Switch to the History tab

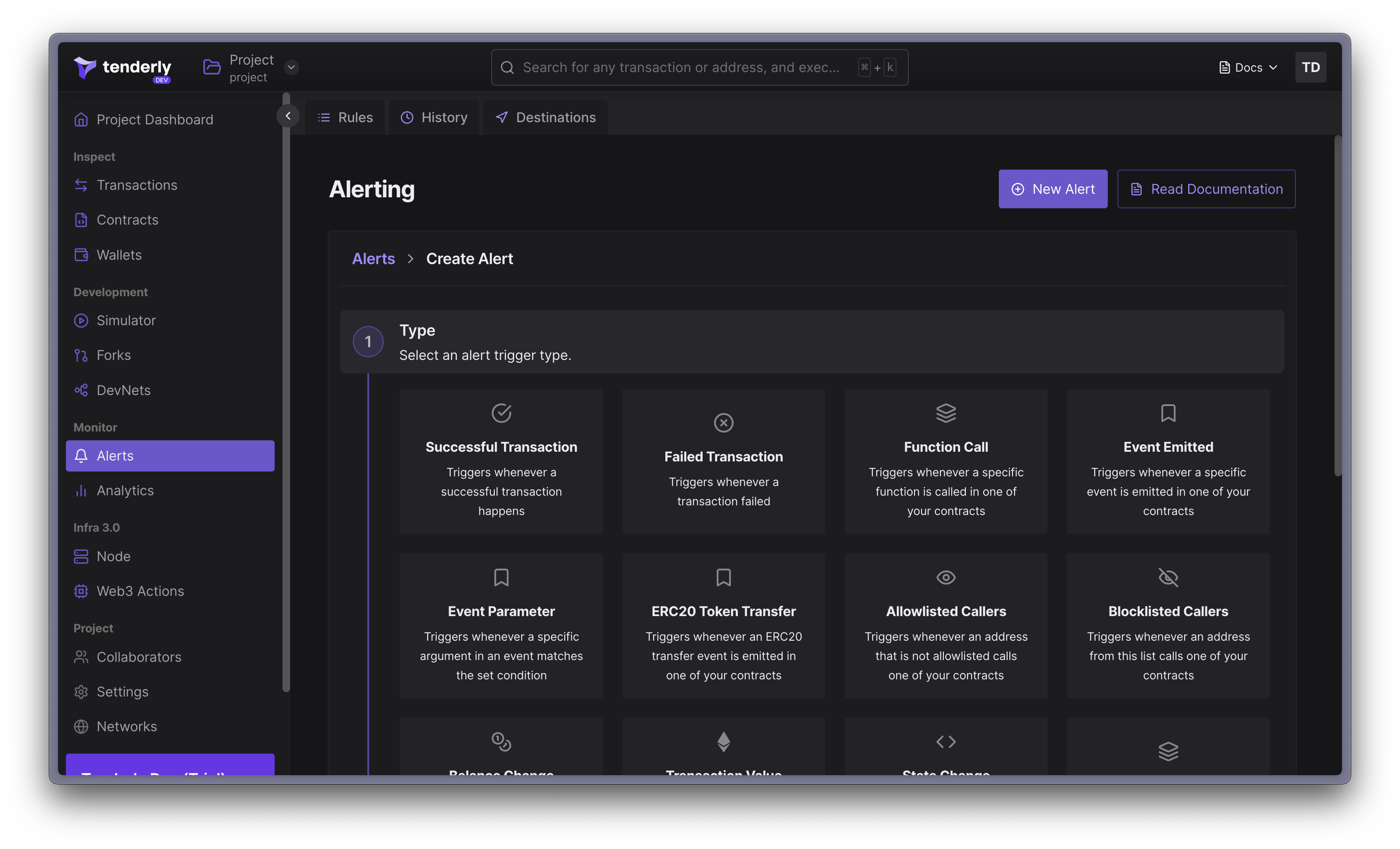(434, 118)
